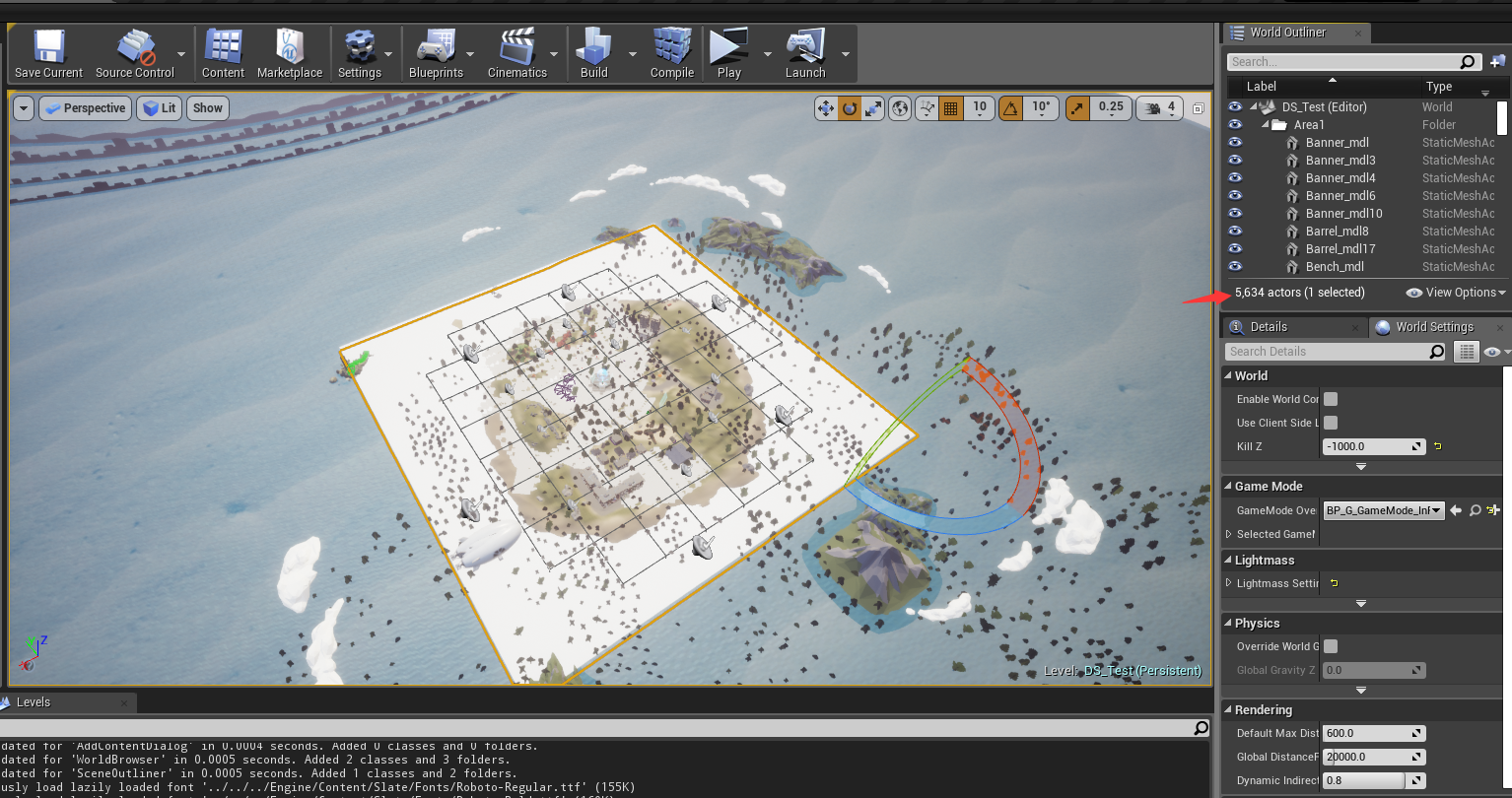Open the property matrix grid icon
The image size is (1512, 798).
point(1467,352)
